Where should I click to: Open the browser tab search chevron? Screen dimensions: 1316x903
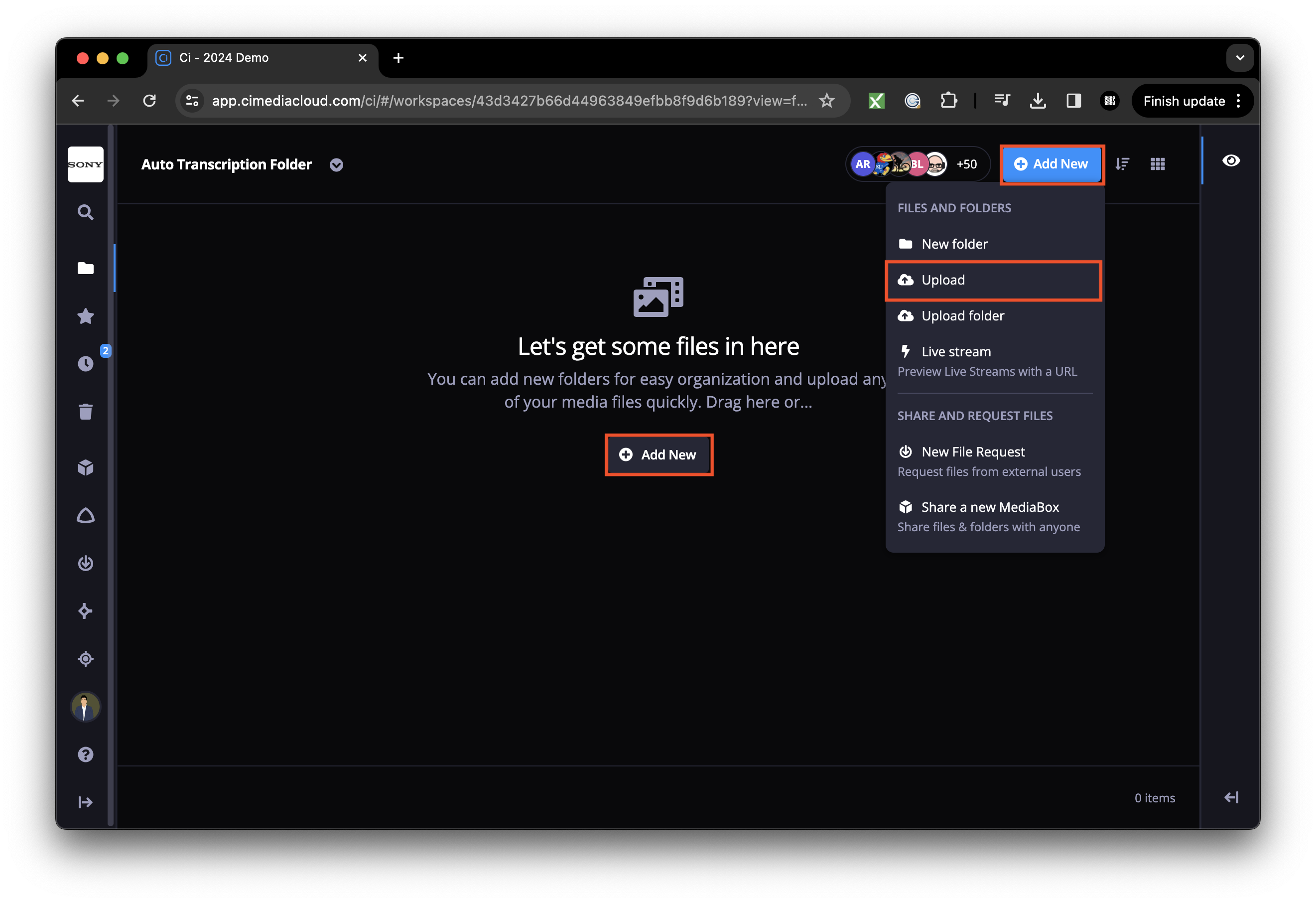tap(1240, 57)
